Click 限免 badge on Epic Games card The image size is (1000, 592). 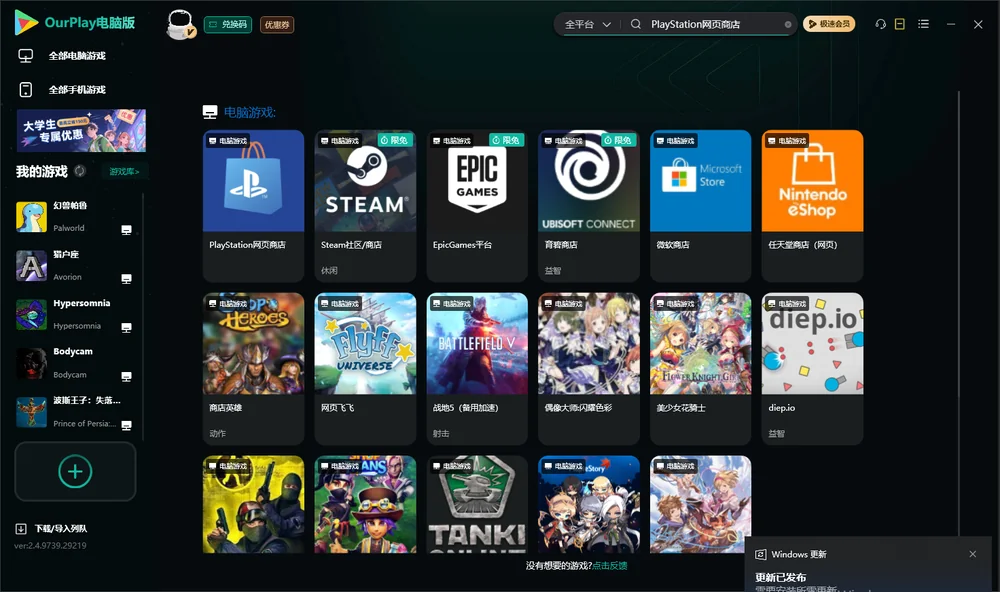[507, 140]
